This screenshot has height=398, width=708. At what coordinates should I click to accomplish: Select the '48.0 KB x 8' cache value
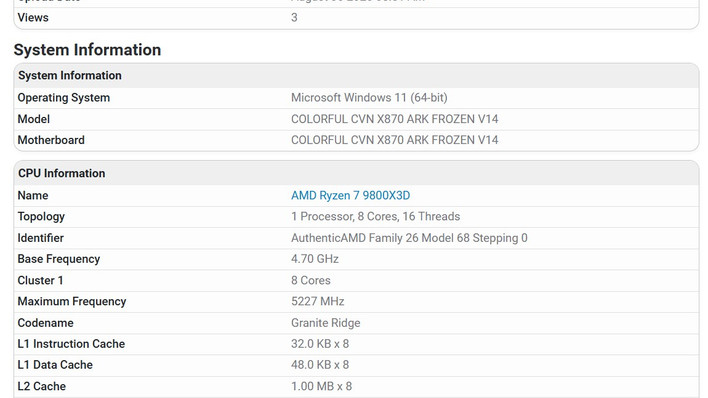pos(320,365)
